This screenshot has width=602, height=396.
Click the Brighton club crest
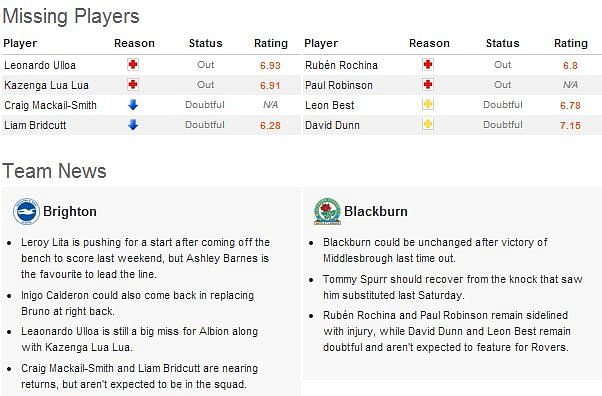click(26, 211)
